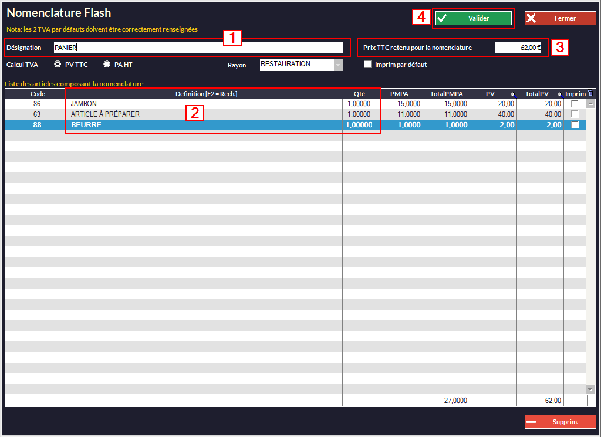Select the JAMBON article row
The height and width of the screenshot is (437, 601).
tap(200, 103)
